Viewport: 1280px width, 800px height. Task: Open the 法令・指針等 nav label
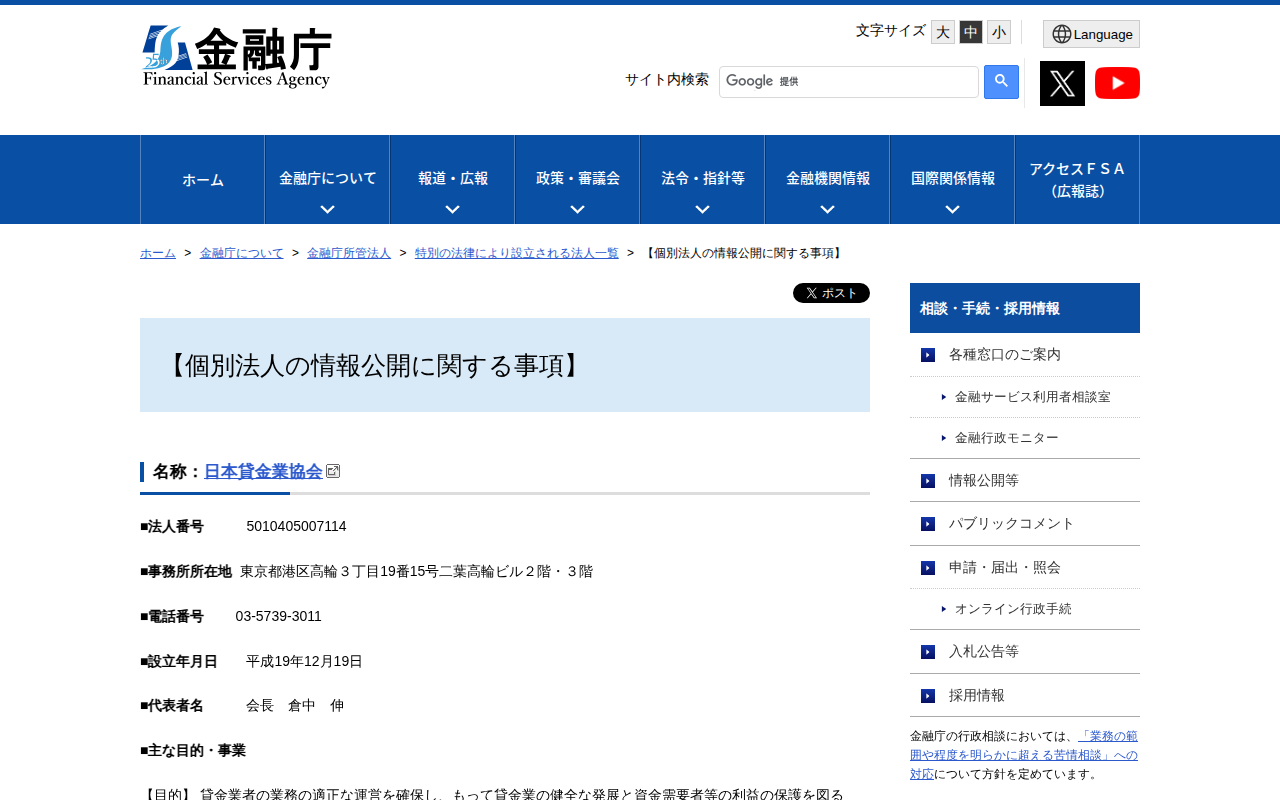(x=702, y=178)
